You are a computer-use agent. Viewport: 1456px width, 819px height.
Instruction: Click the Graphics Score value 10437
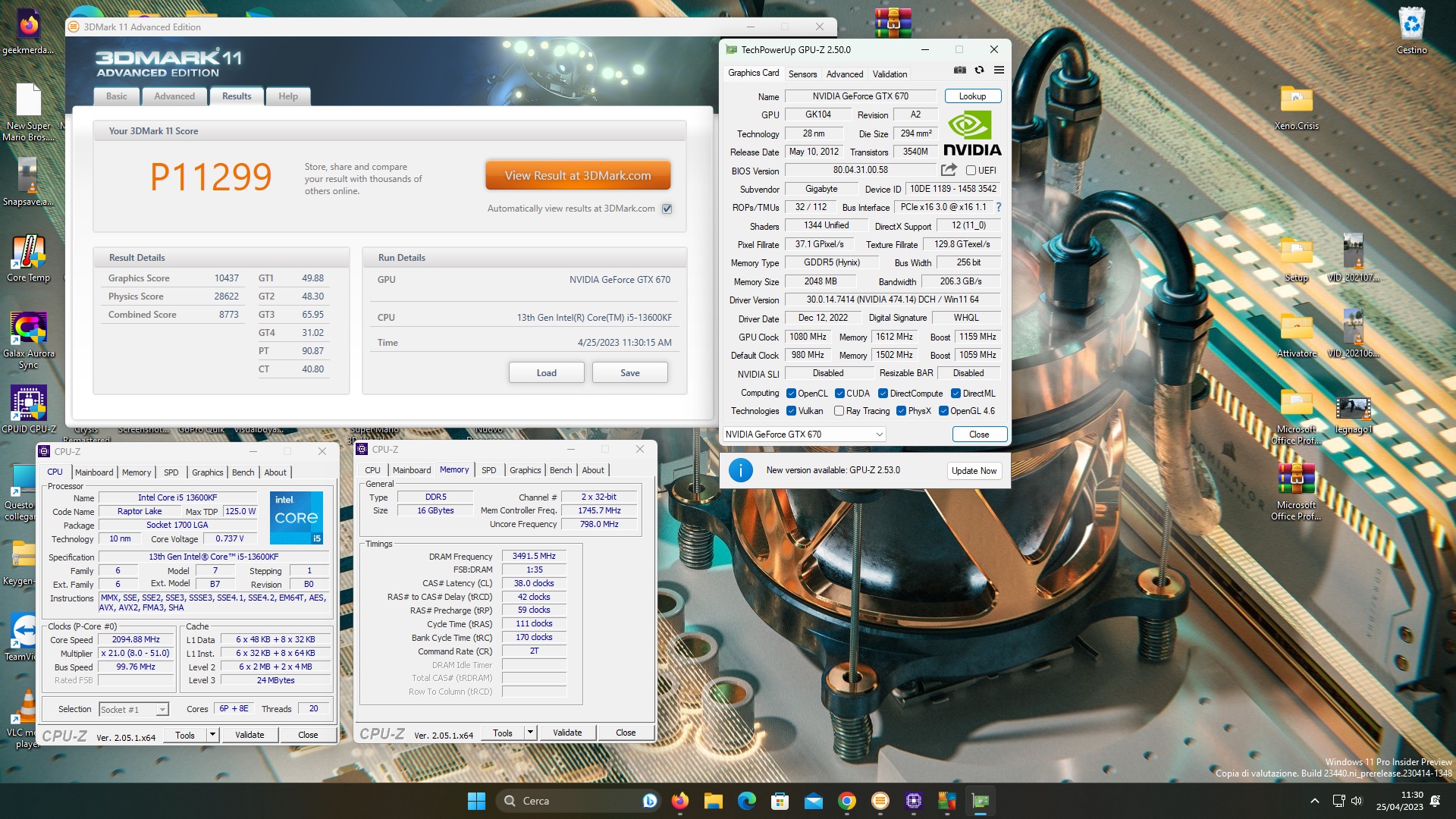[226, 278]
